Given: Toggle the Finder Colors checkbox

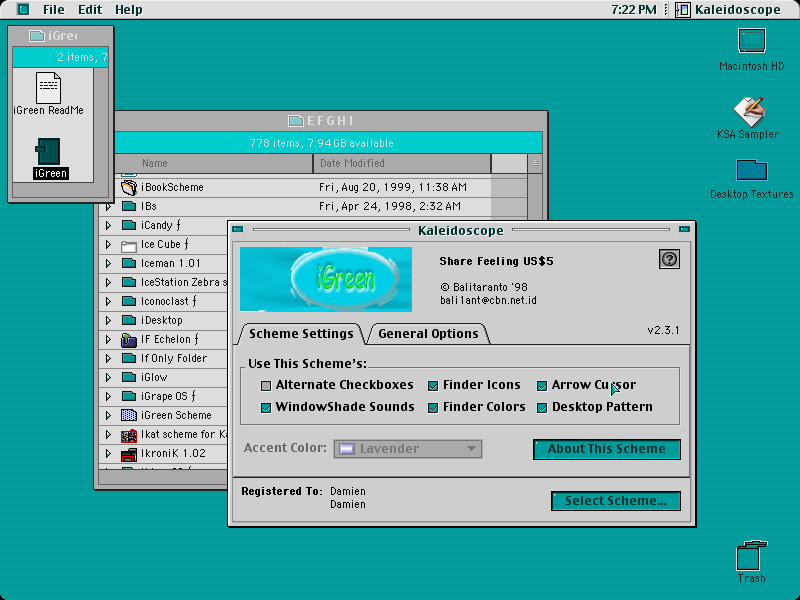Looking at the screenshot, I should point(433,408).
